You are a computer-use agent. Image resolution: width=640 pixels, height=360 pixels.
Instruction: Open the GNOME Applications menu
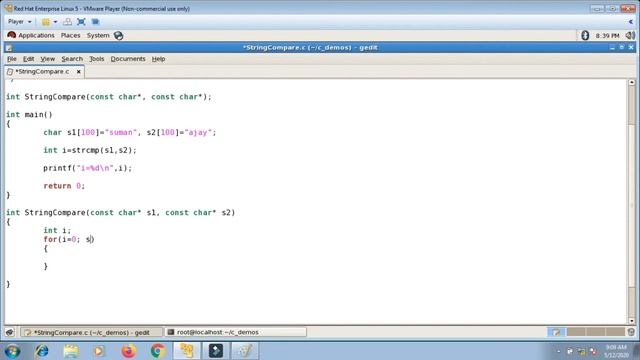[x=36, y=36]
